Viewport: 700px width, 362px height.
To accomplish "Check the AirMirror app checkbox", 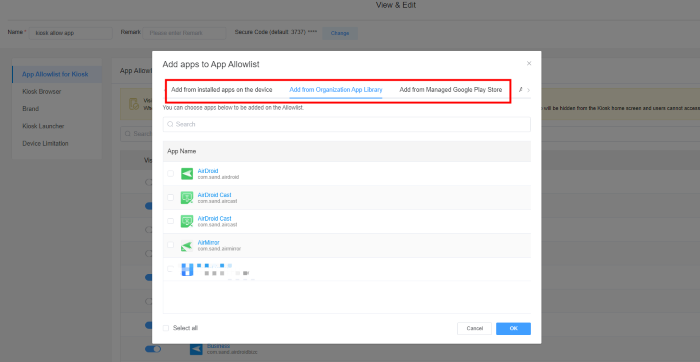I will click(x=171, y=245).
